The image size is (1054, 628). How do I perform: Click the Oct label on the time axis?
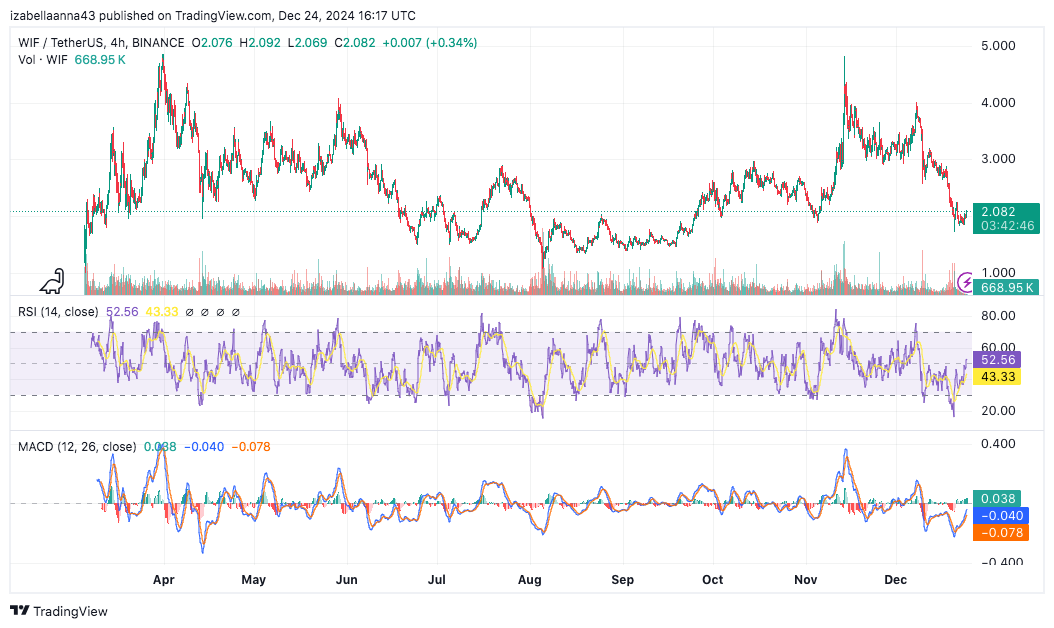tap(713, 580)
